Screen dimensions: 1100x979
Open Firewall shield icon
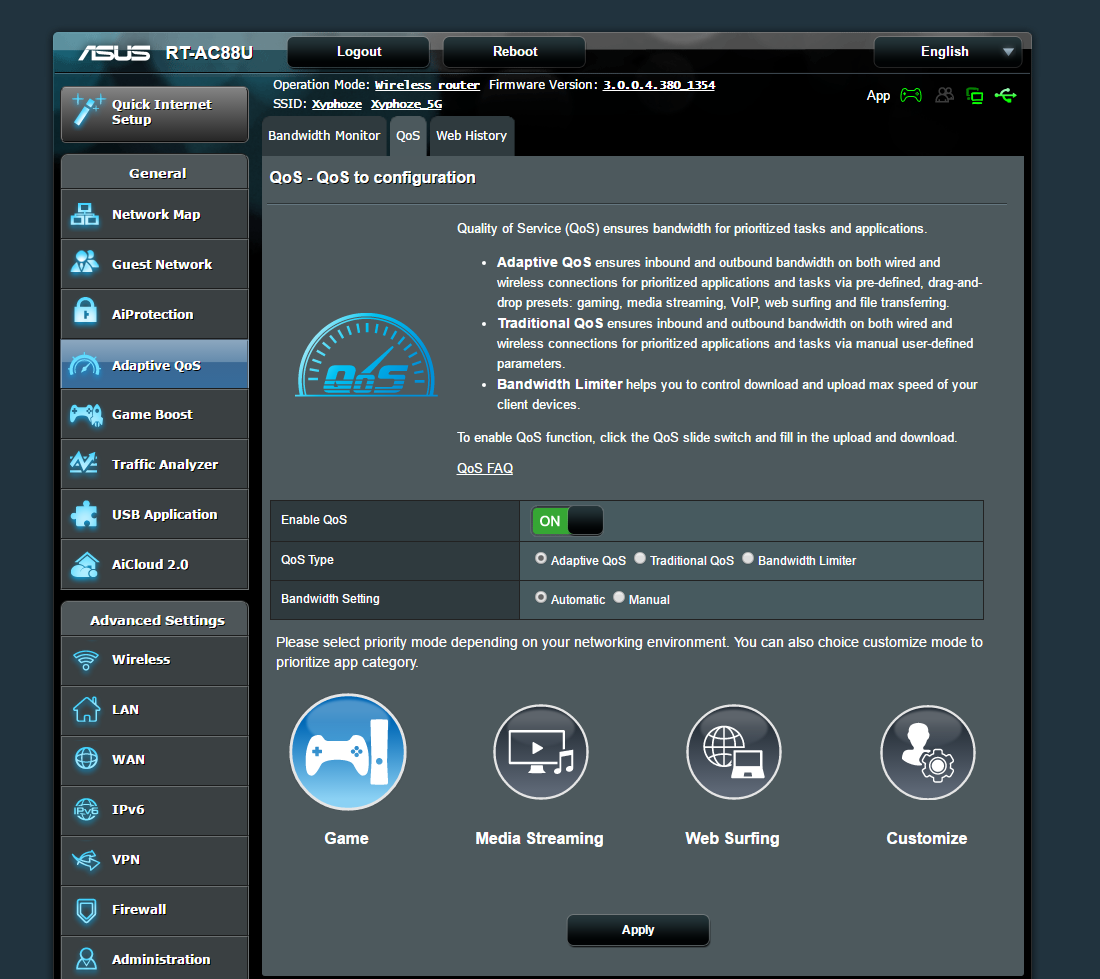pos(86,910)
